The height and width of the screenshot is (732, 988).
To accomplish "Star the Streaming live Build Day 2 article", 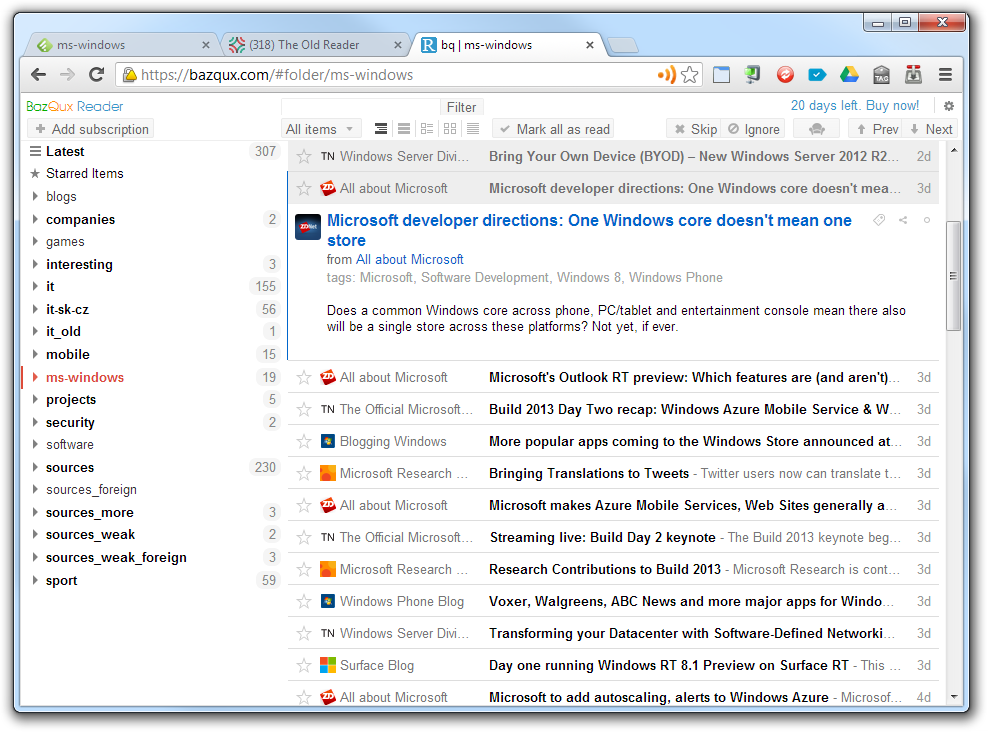I will coord(304,537).
